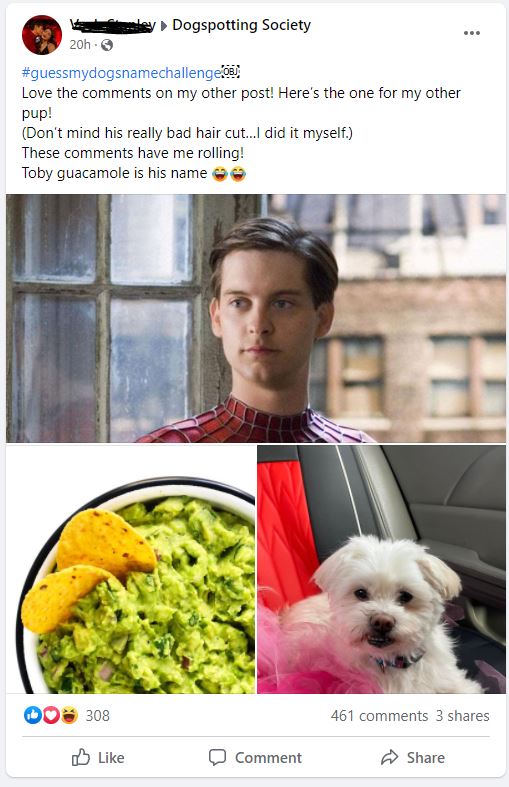Image resolution: width=509 pixels, height=787 pixels.
Task: Open the 308 reactions count
Action: 97,715
